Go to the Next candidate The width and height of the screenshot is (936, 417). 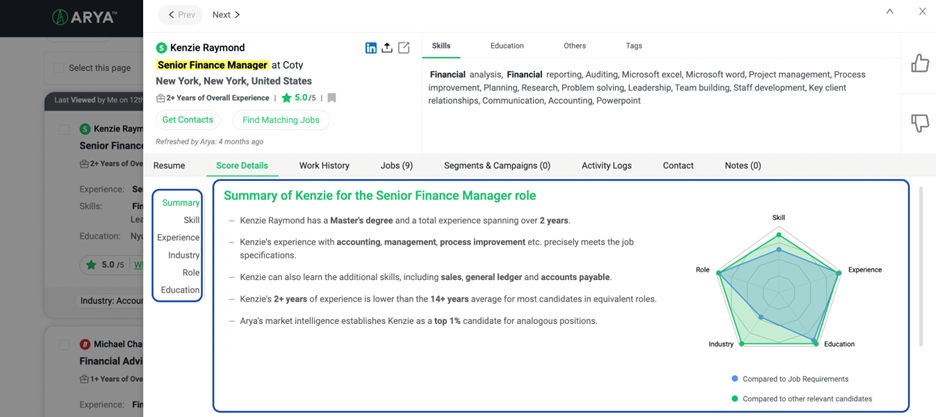(x=226, y=15)
